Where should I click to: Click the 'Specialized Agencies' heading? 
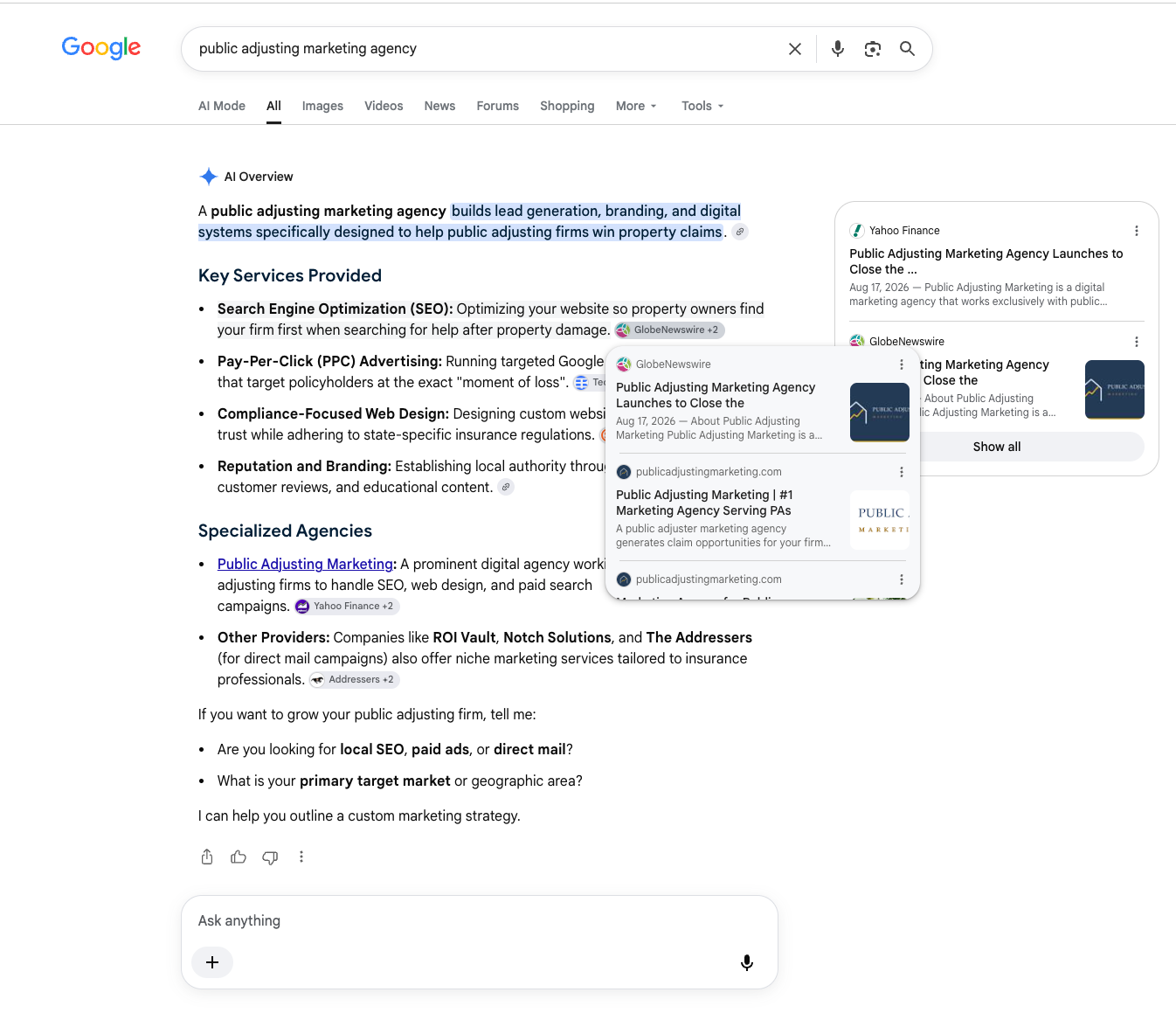[285, 531]
